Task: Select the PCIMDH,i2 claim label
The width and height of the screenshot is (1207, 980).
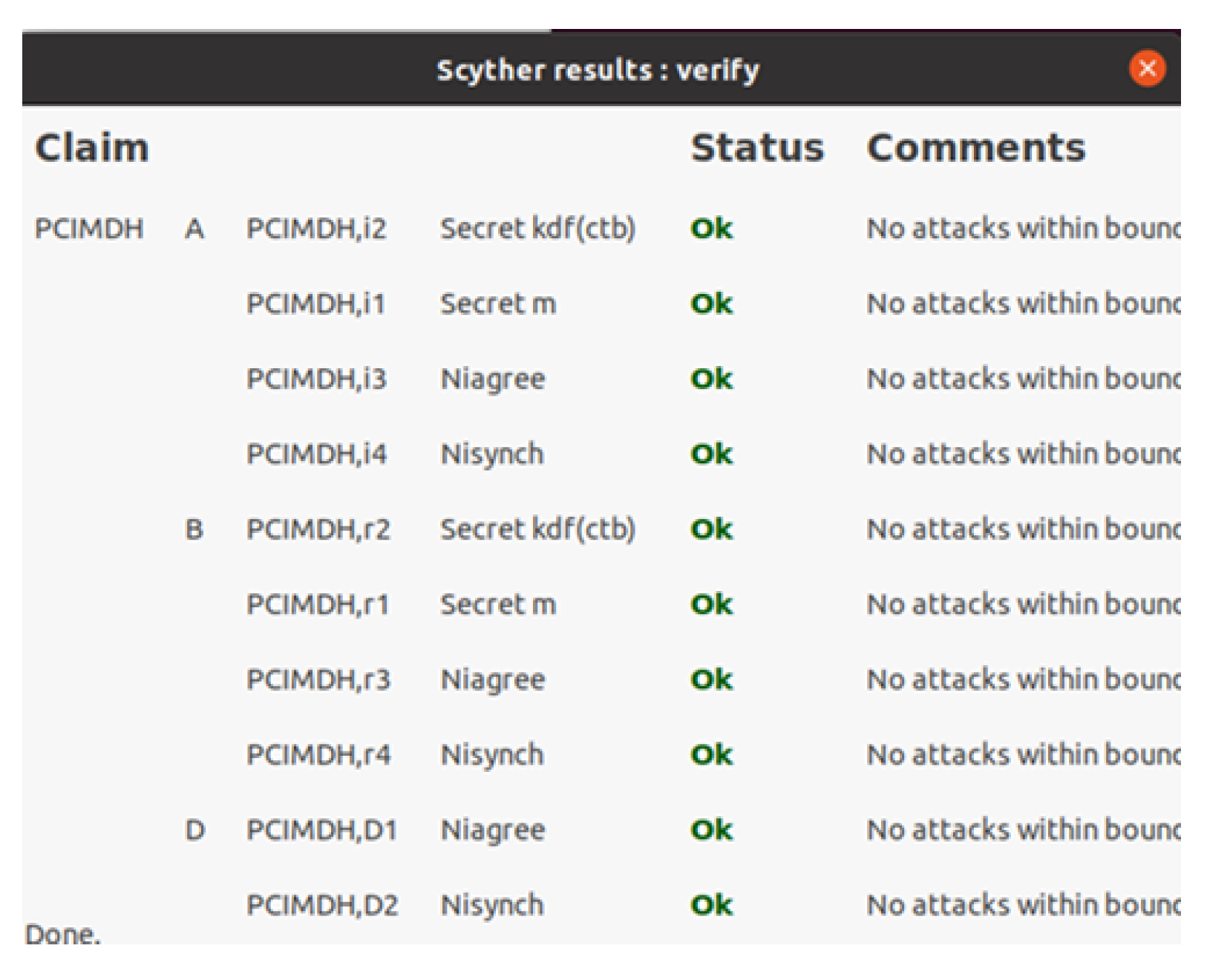Action: (316, 229)
